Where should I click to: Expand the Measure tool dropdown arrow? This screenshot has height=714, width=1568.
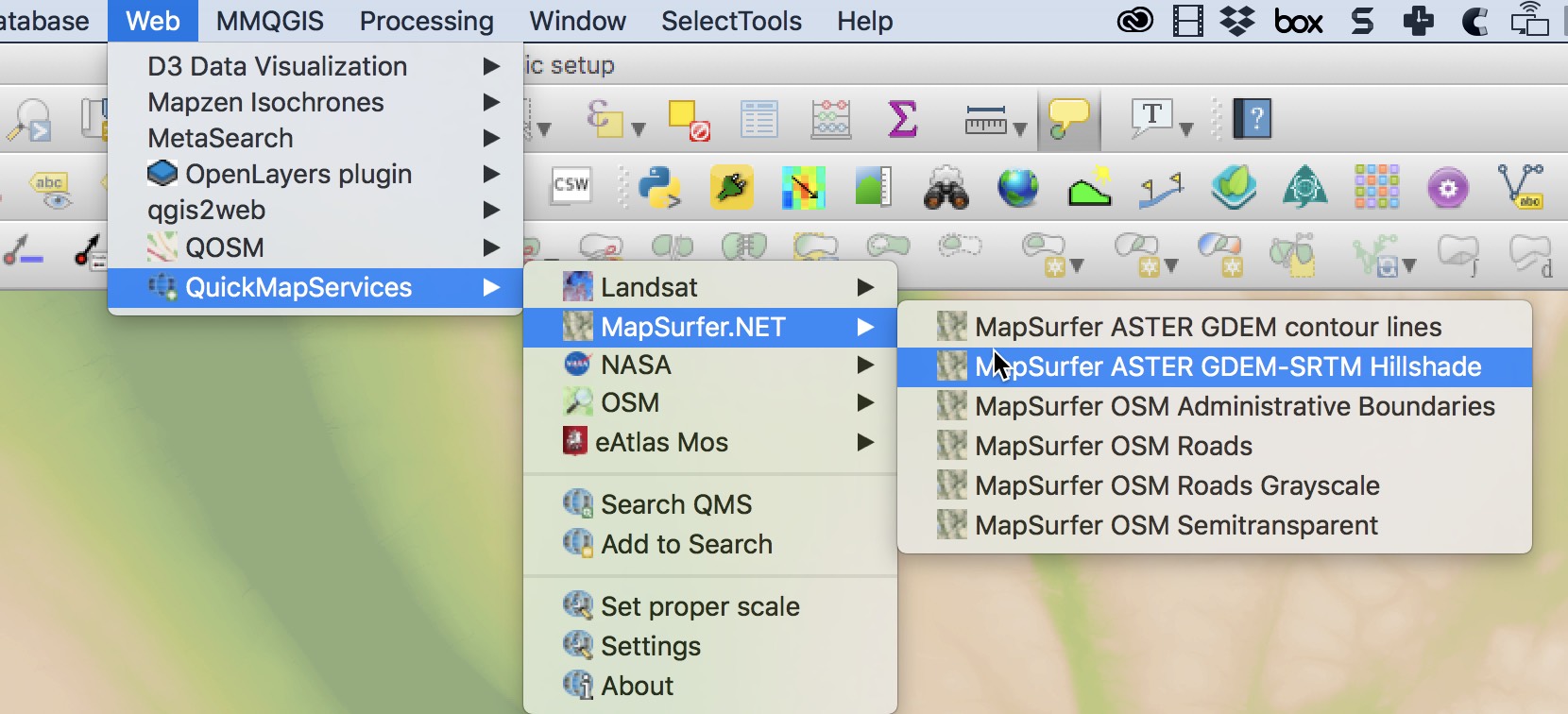[x=1020, y=129]
